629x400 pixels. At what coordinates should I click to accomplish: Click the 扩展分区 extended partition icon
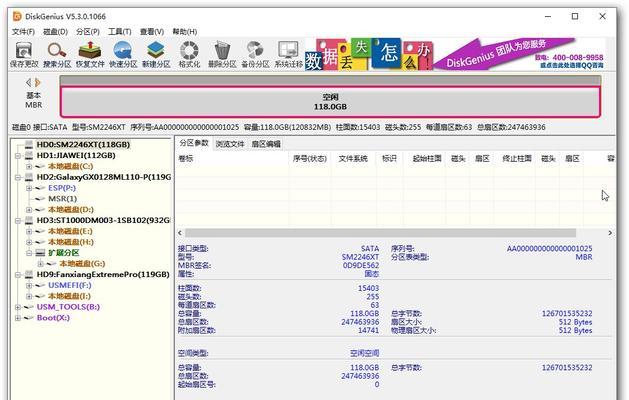coord(40,253)
